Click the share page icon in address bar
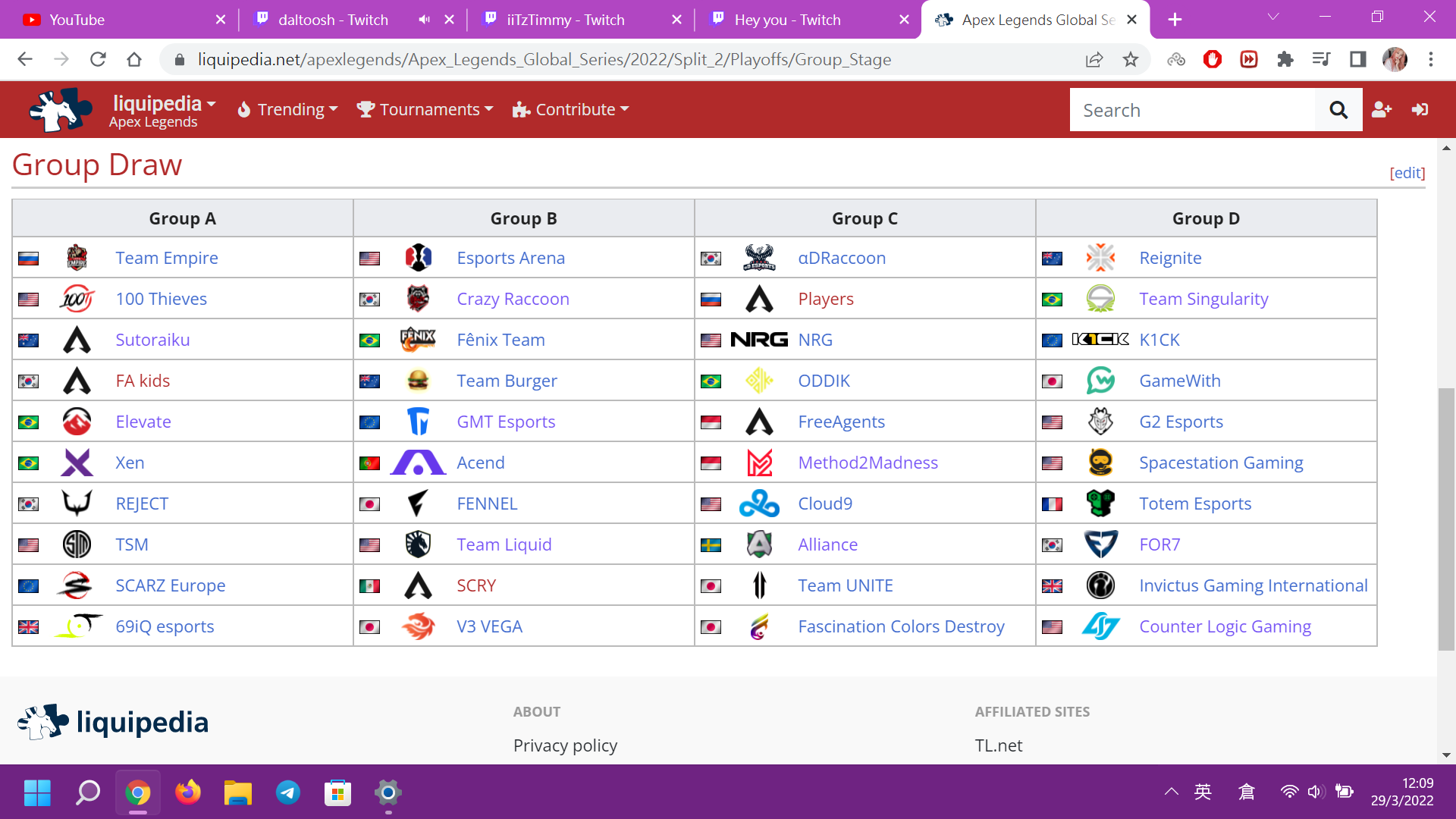 [1094, 59]
